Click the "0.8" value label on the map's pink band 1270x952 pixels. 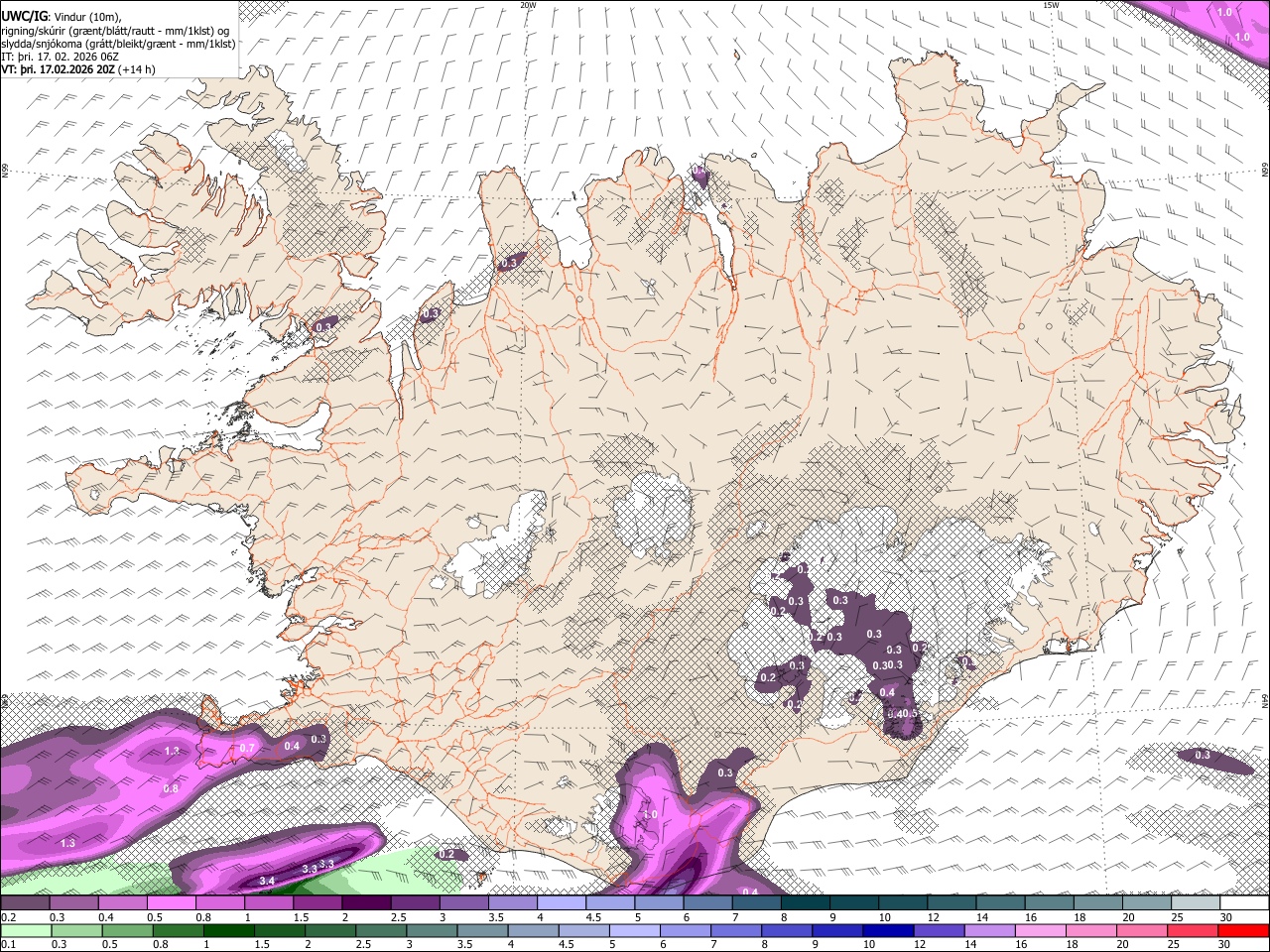pos(171,788)
